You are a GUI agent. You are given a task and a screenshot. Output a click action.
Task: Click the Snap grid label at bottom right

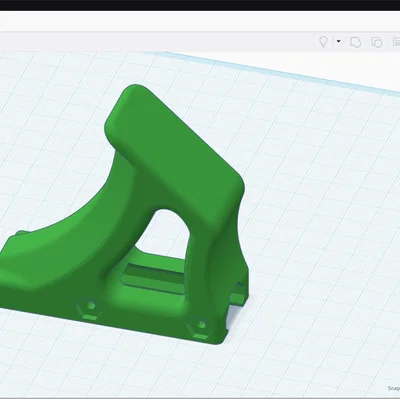pos(394,388)
